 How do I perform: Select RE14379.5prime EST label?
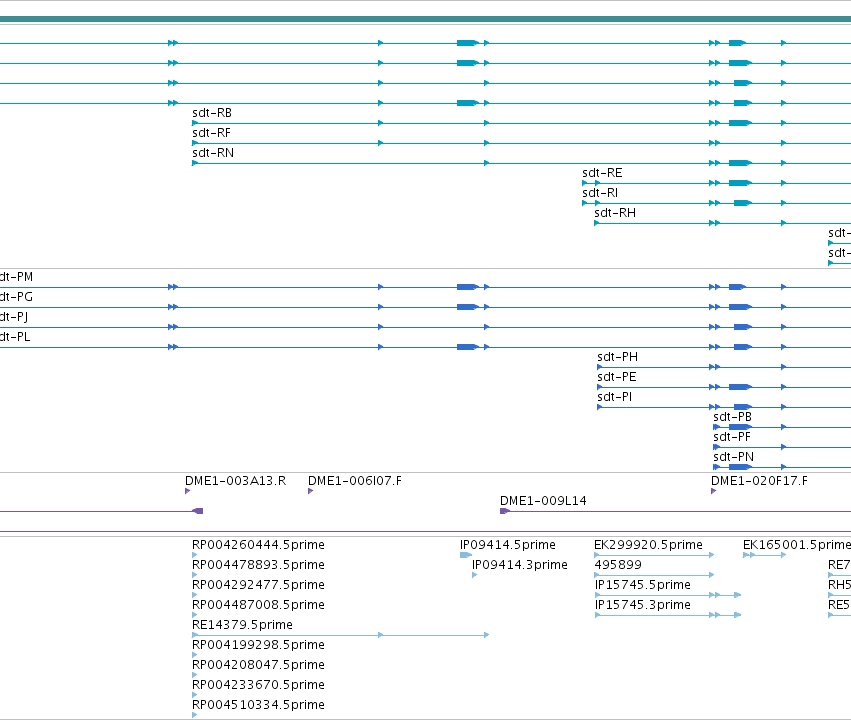click(x=242, y=625)
